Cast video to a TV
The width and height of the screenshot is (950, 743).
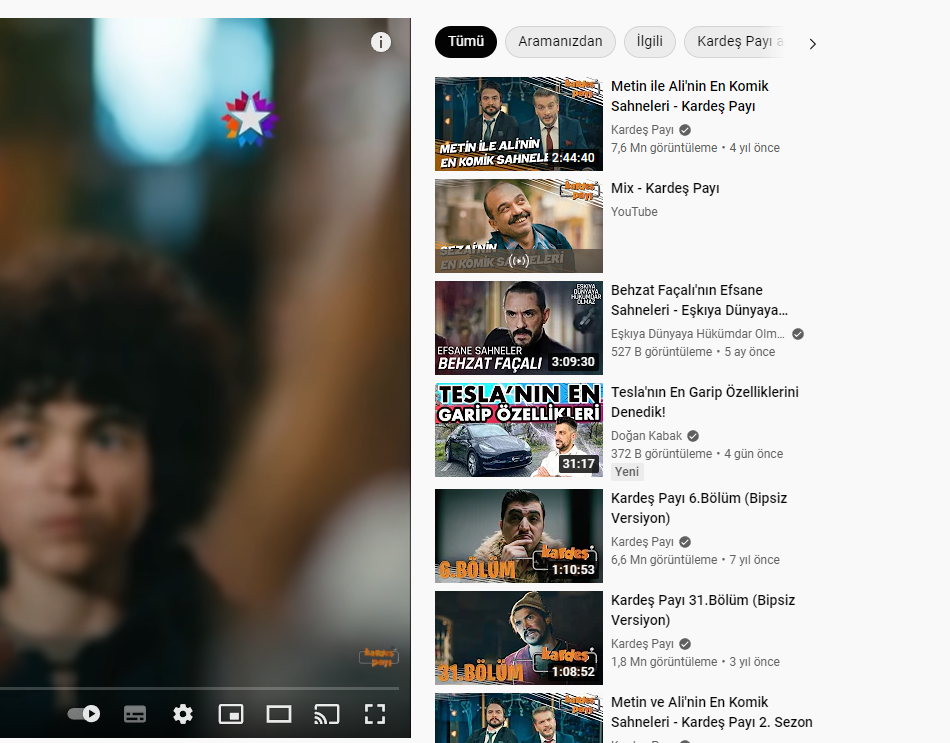pyautogui.click(x=327, y=714)
